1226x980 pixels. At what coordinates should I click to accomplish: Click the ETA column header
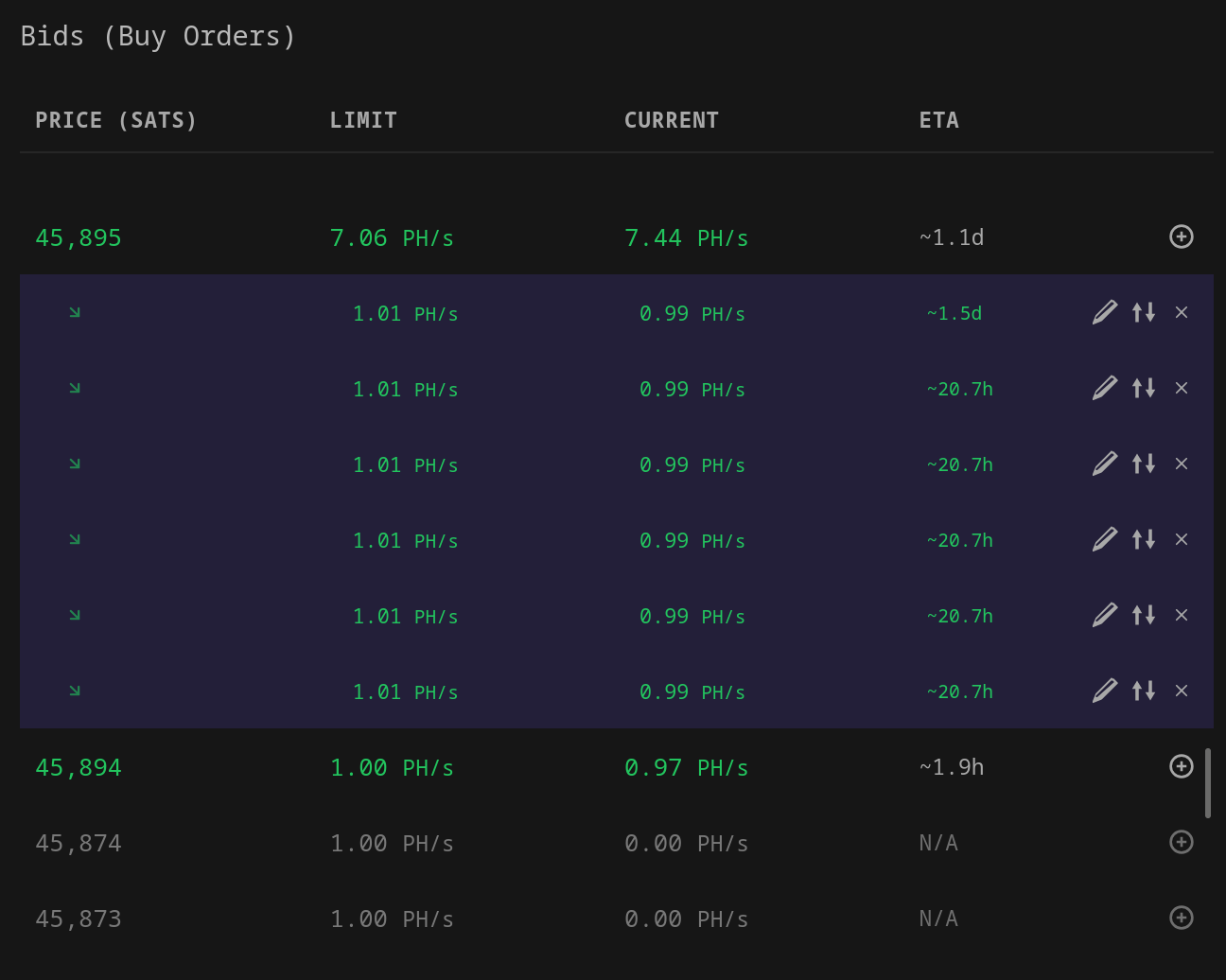click(x=938, y=119)
